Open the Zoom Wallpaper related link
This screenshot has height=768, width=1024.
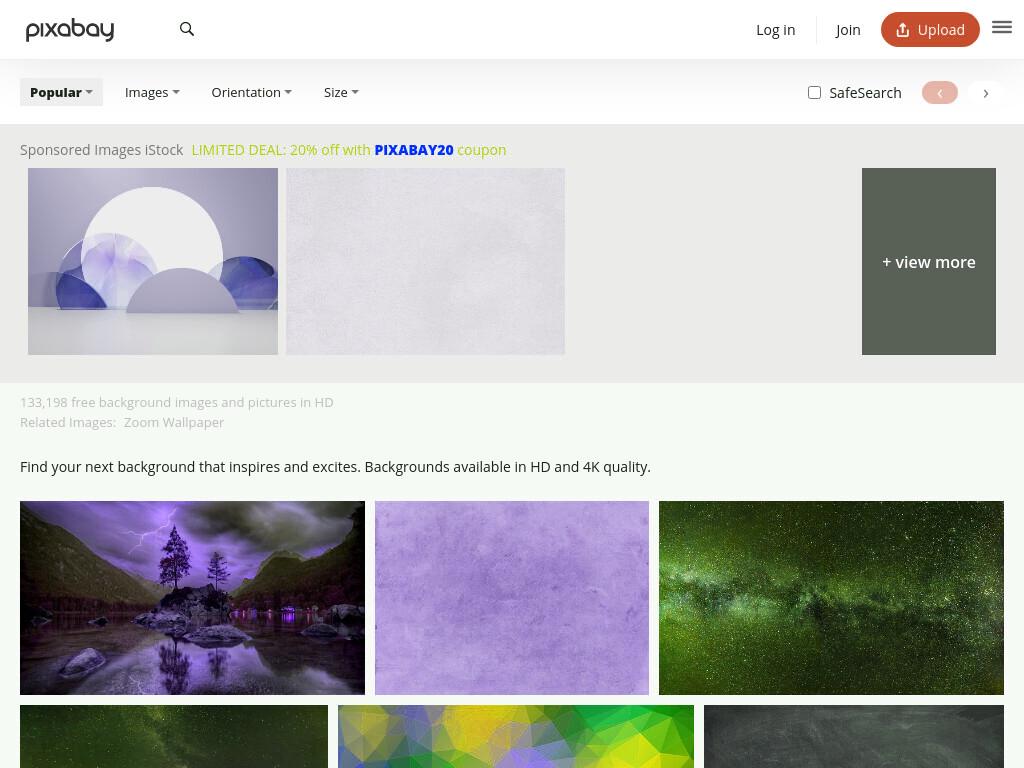(174, 423)
